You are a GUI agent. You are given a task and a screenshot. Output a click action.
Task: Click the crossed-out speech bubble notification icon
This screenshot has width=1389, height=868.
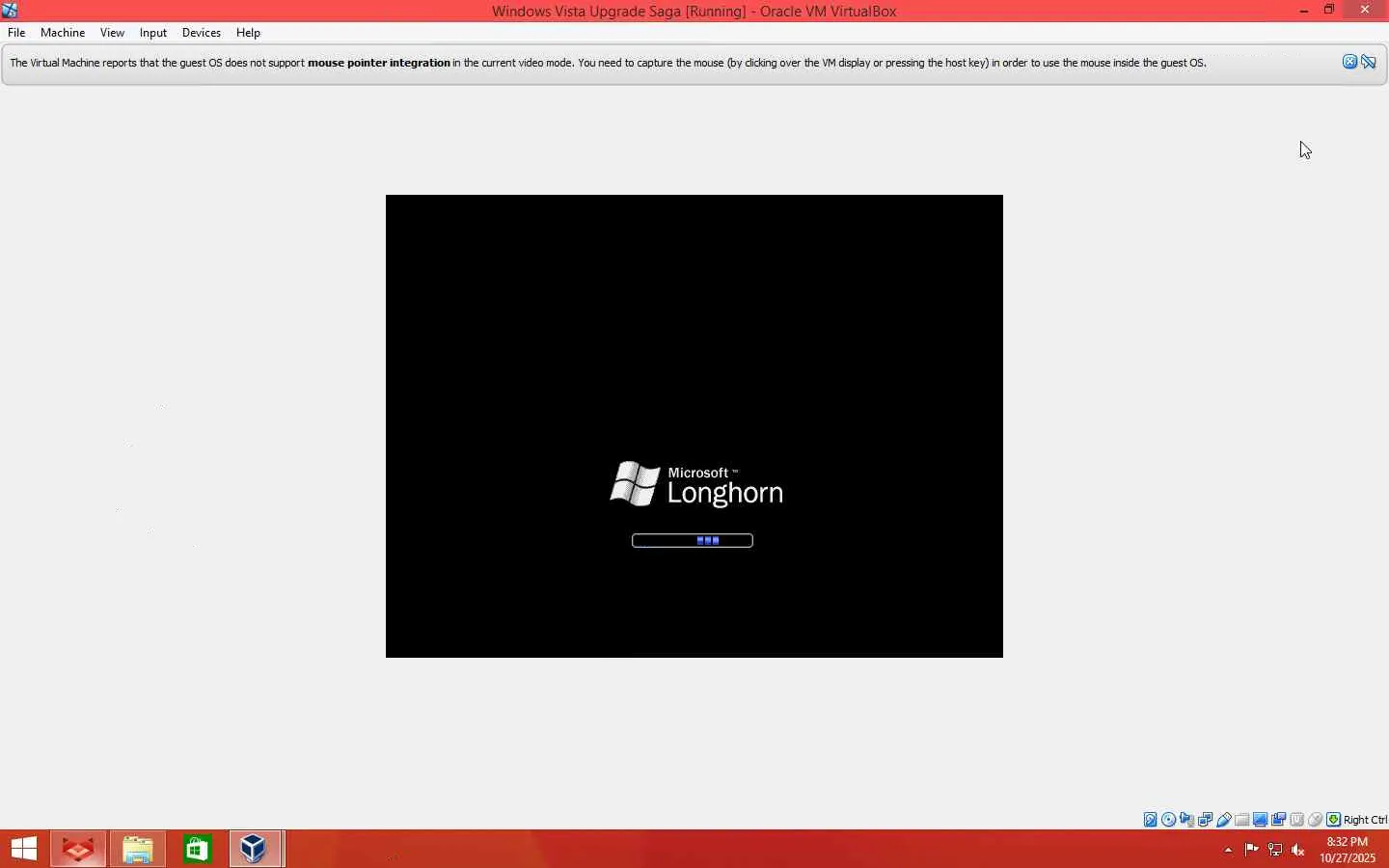(x=1369, y=62)
